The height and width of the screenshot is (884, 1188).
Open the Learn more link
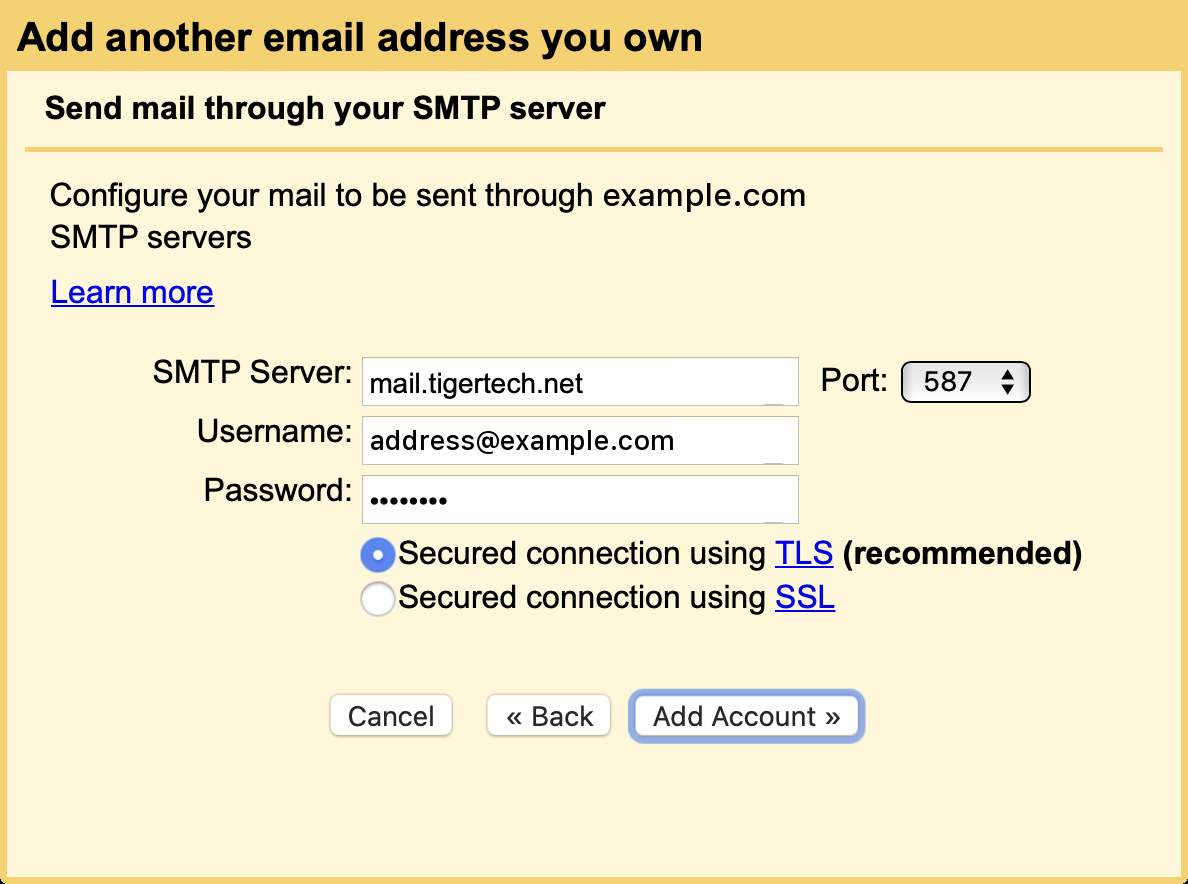tap(131, 292)
